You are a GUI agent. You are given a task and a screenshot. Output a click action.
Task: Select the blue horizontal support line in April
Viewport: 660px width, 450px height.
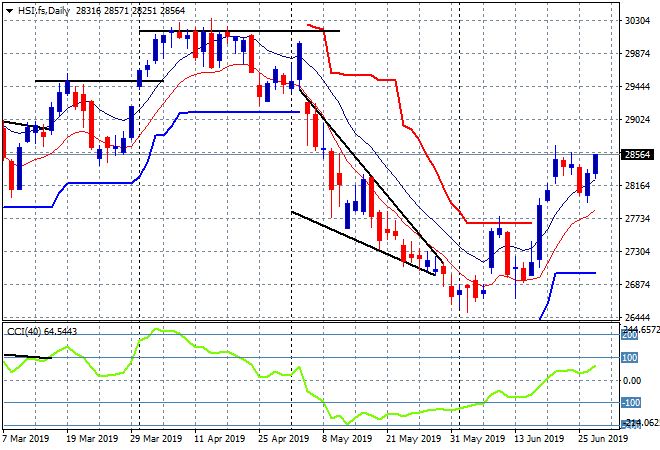240,112
